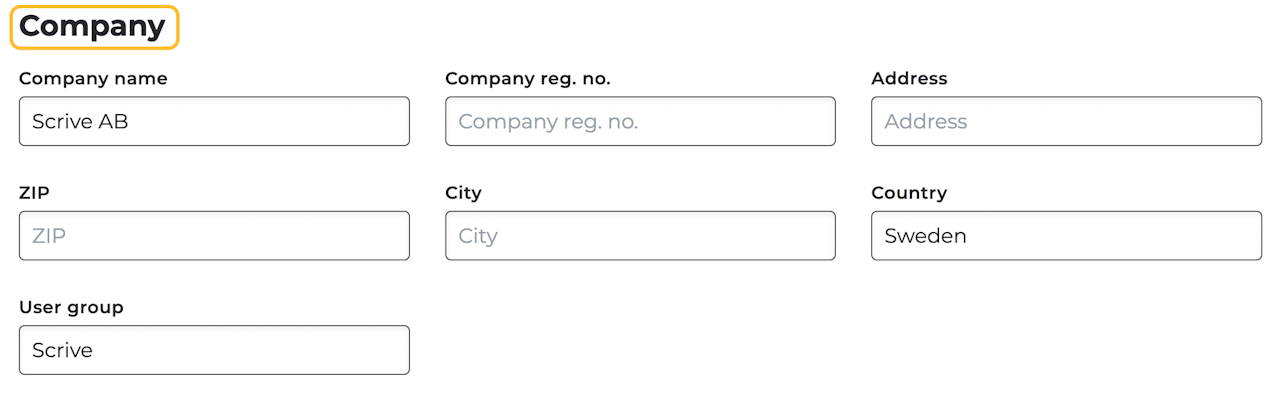Image resolution: width=1280 pixels, height=416 pixels.
Task: Click the "Country" field label
Action: (909, 193)
